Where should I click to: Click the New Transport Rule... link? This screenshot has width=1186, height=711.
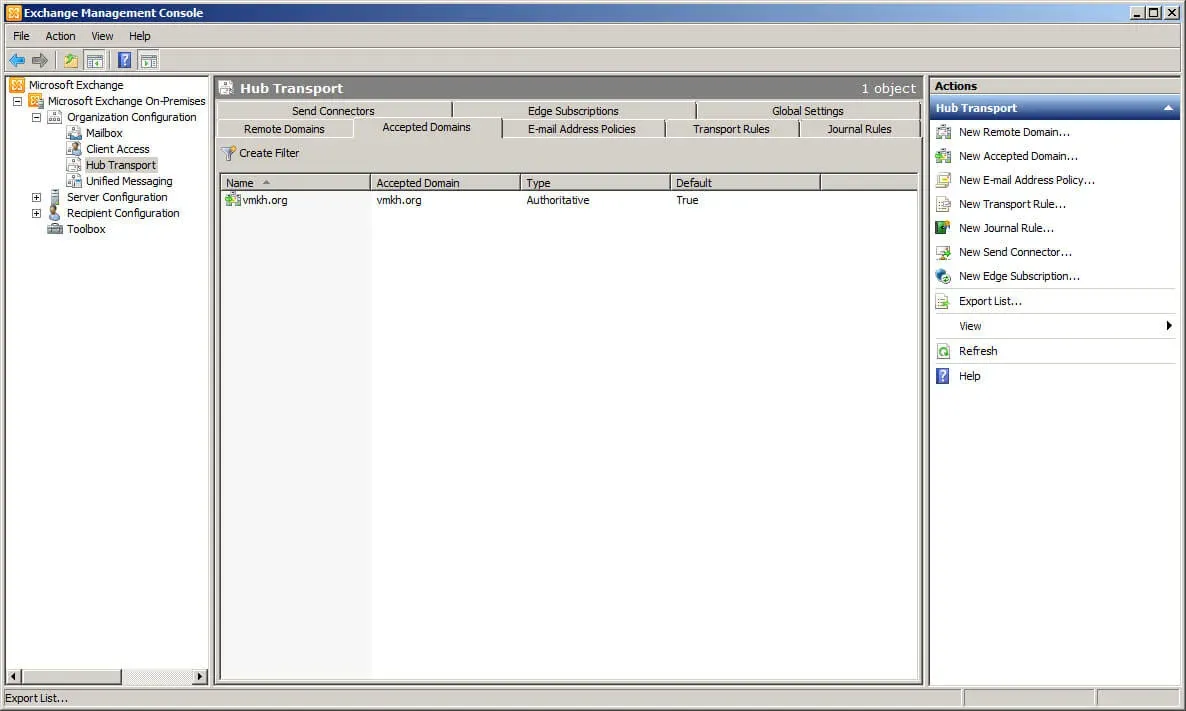(1012, 204)
